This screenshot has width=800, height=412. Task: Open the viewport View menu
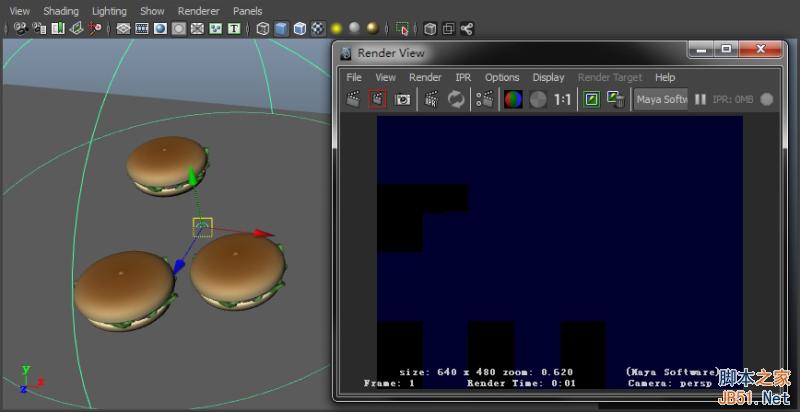pos(19,11)
